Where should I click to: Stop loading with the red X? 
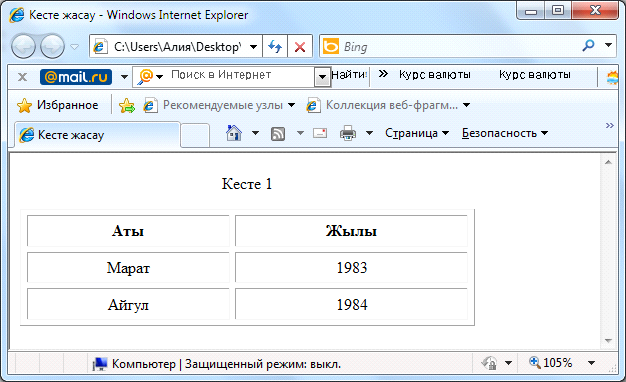click(x=300, y=47)
